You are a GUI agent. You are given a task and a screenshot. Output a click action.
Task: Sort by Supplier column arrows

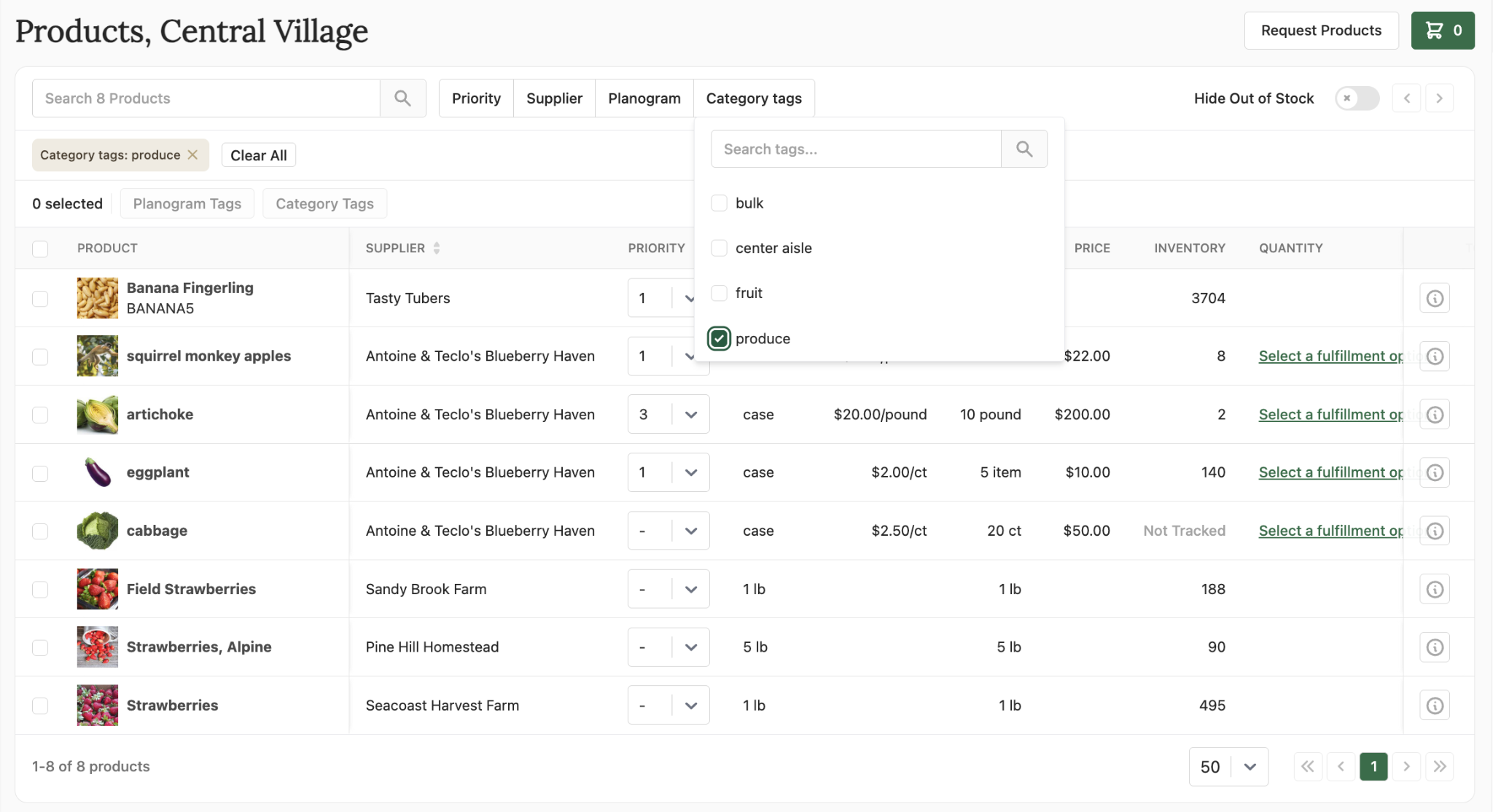tap(437, 249)
